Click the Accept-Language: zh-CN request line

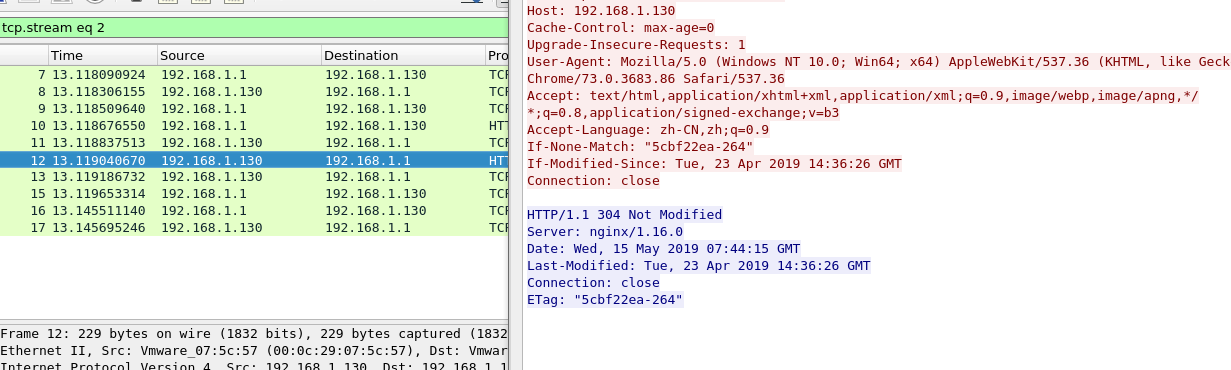648,130
